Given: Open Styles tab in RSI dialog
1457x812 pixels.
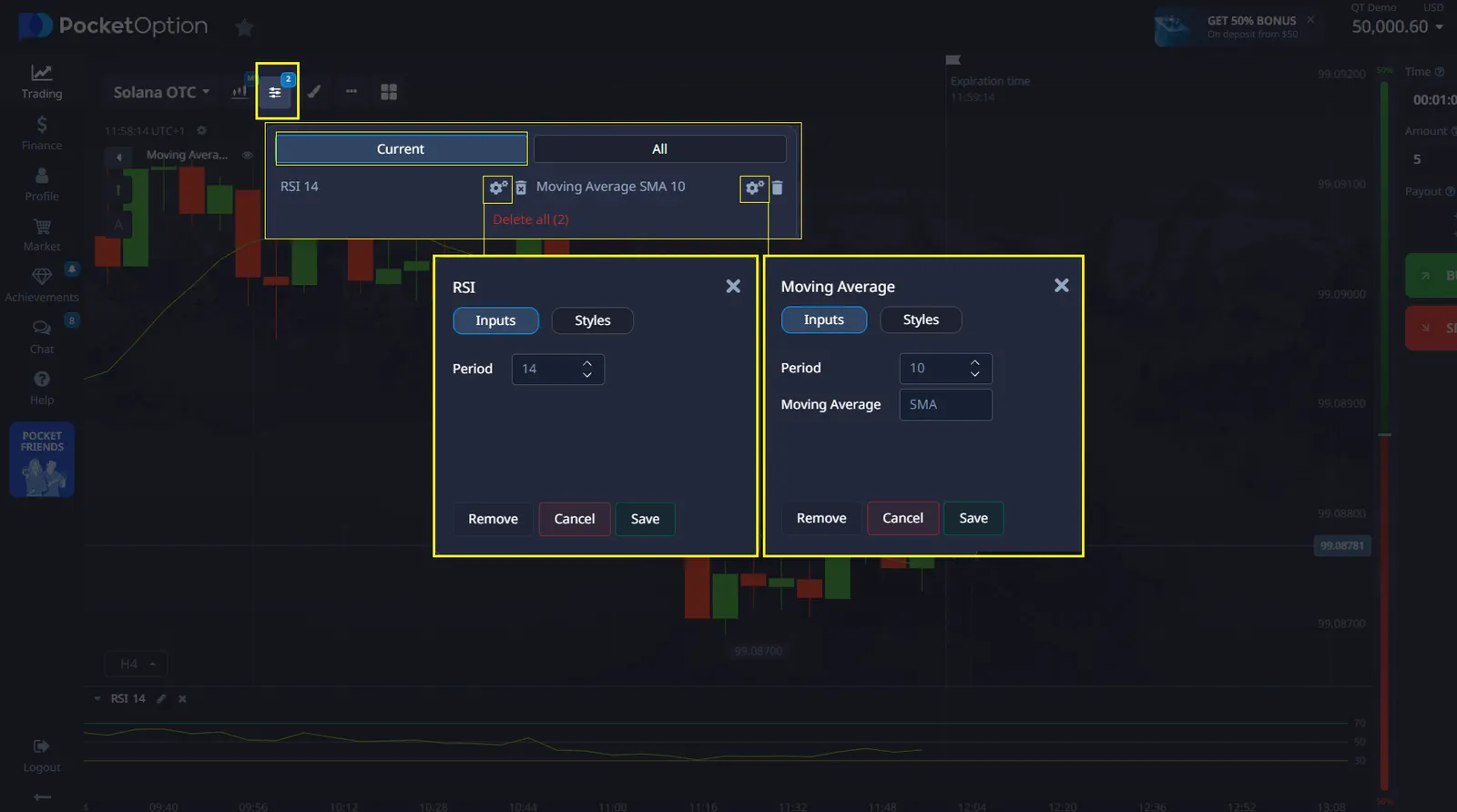Looking at the screenshot, I should pyautogui.click(x=592, y=320).
